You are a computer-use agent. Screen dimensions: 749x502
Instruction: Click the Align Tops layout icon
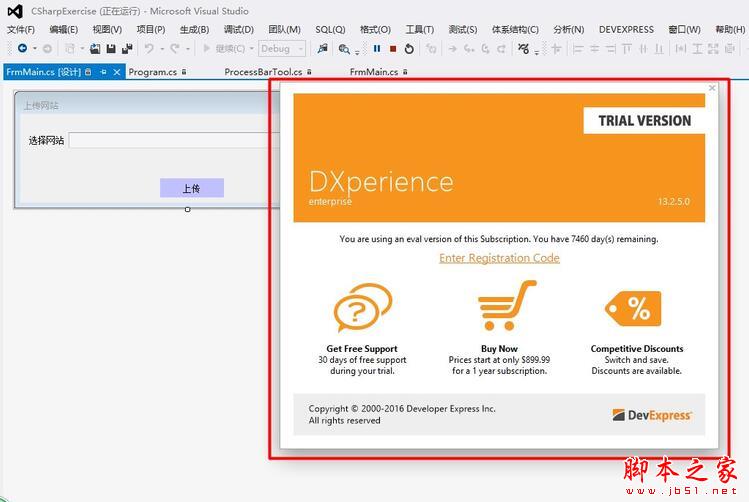coord(627,49)
